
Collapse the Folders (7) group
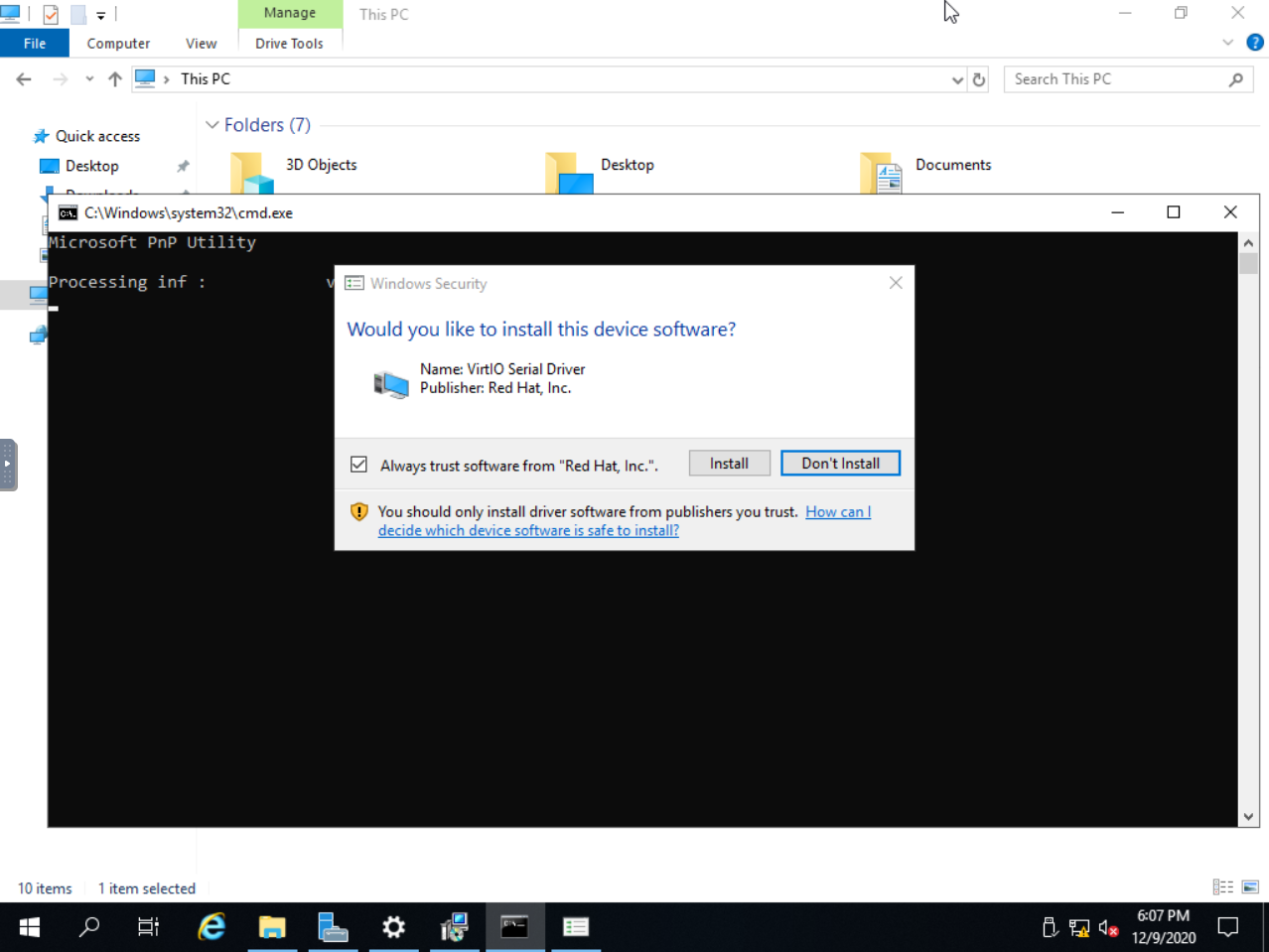211,125
